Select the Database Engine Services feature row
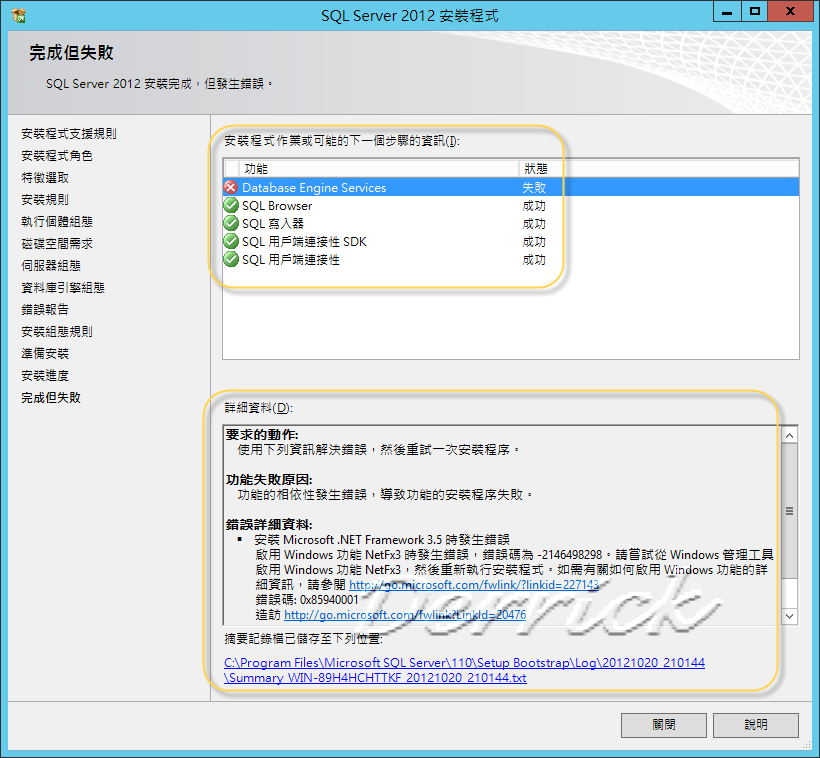 pos(320,186)
